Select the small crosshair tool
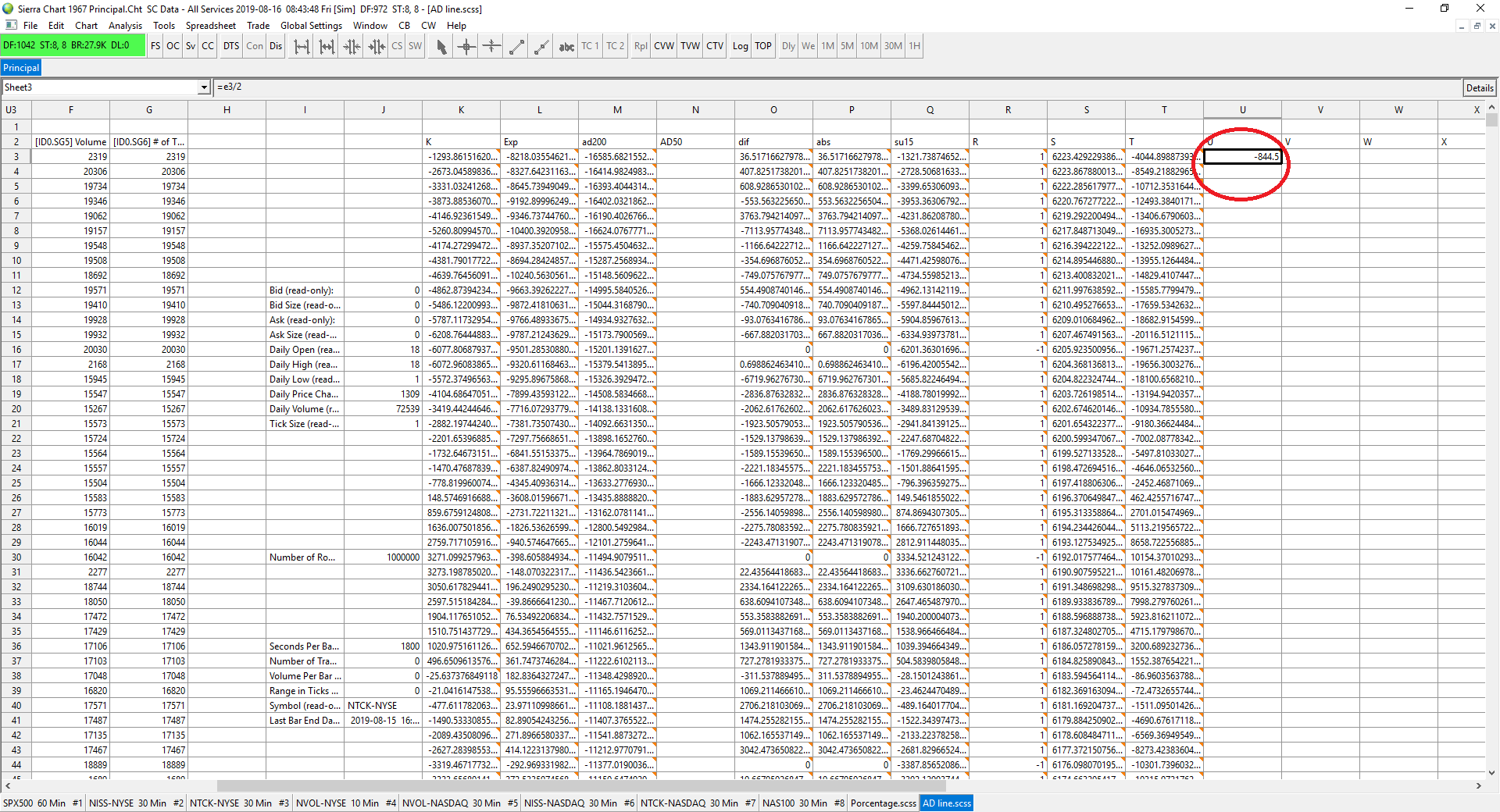The width and height of the screenshot is (1500, 812). (x=491, y=47)
